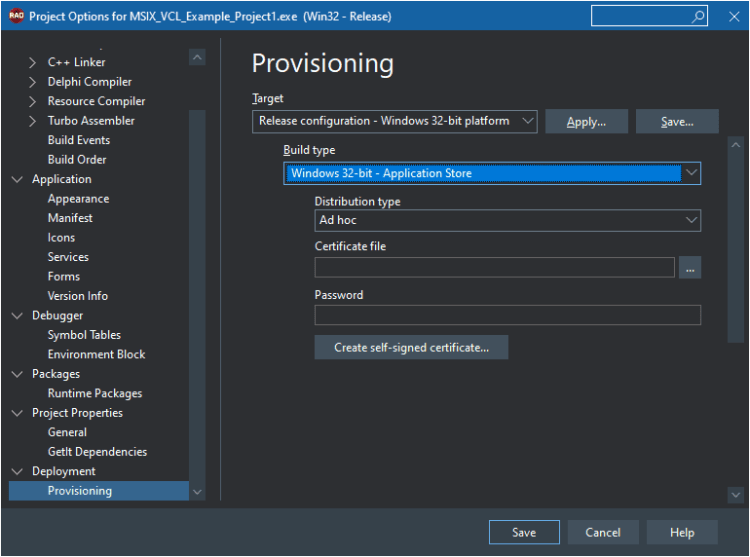The image size is (750, 557).
Task: Browse for certificate file with ellipsis button
Action: (x=690, y=268)
